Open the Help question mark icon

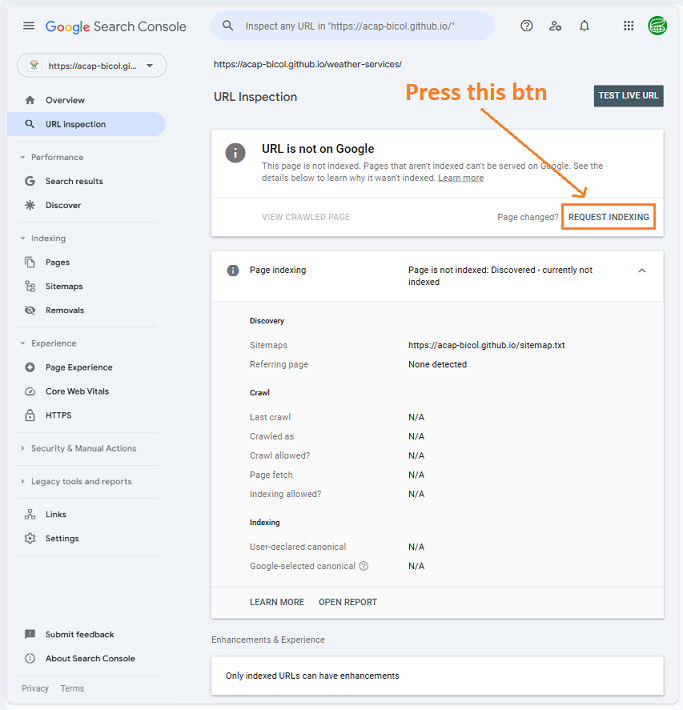click(526, 26)
